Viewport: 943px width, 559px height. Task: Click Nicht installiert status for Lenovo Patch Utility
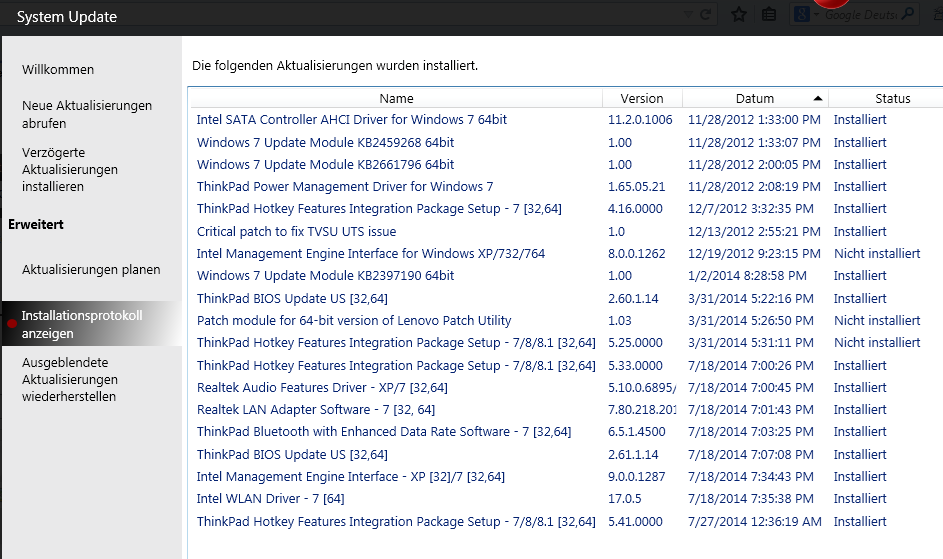877,321
